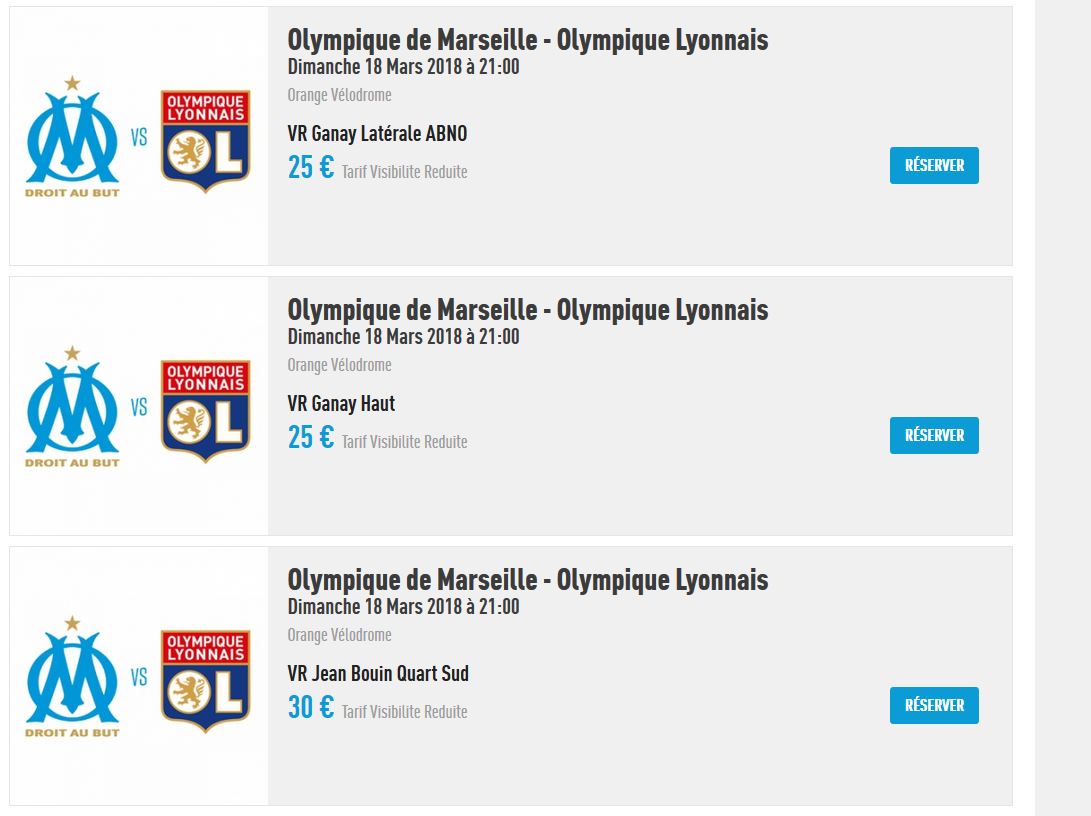Screen dimensions: 1091x816
Task: Open match title above VR Ganay Haut
Action: [x=527, y=310]
